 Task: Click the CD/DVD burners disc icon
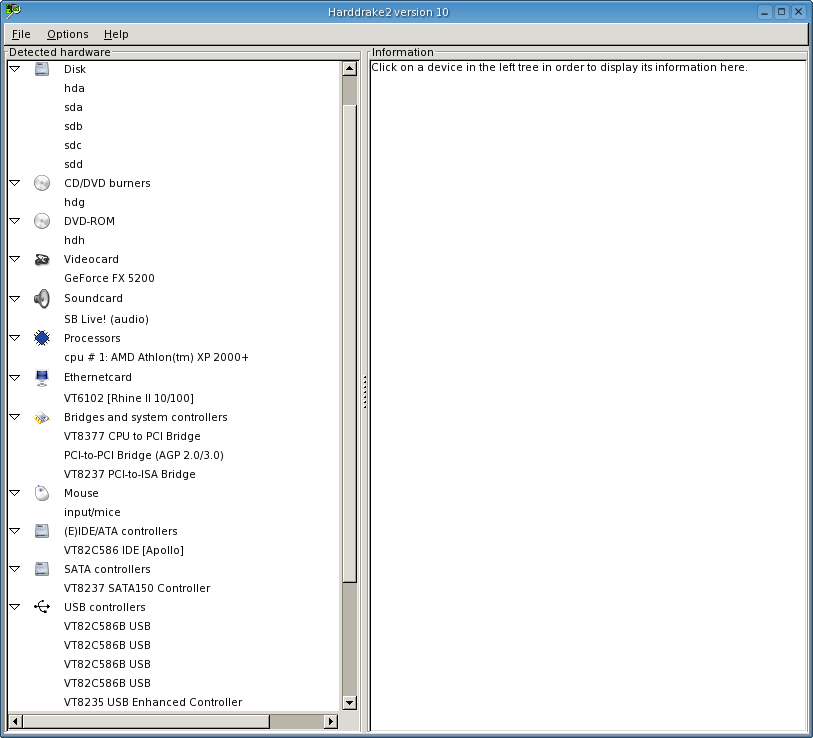41,183
